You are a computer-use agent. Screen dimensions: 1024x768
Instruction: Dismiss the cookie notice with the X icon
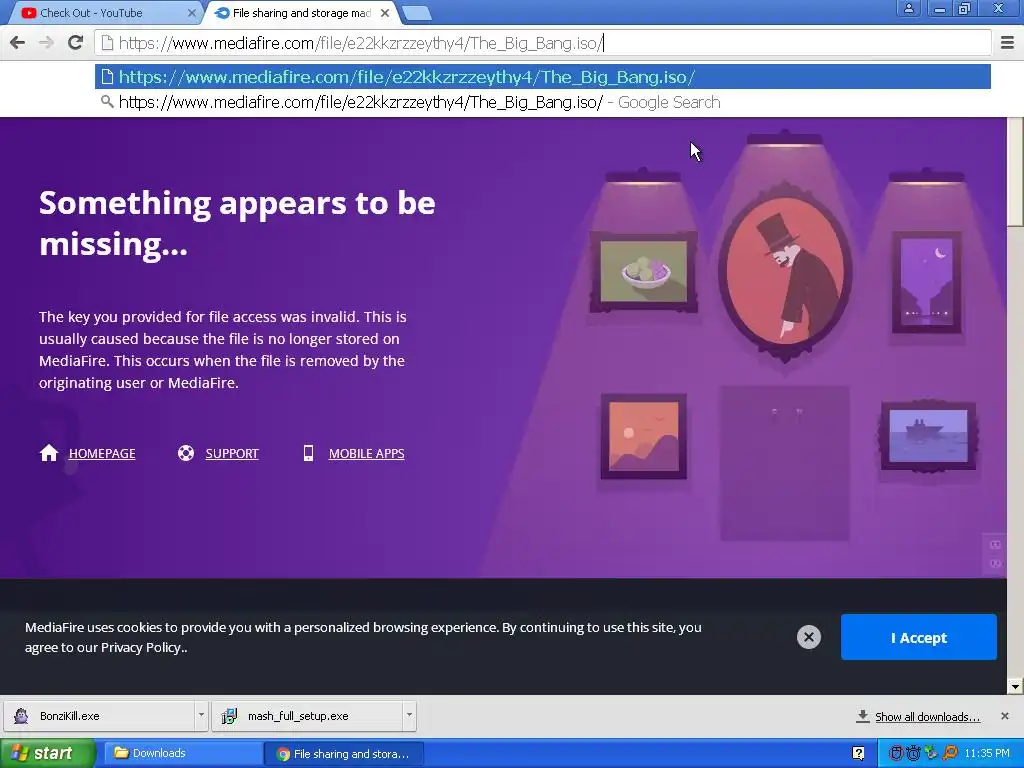point(808,637)
